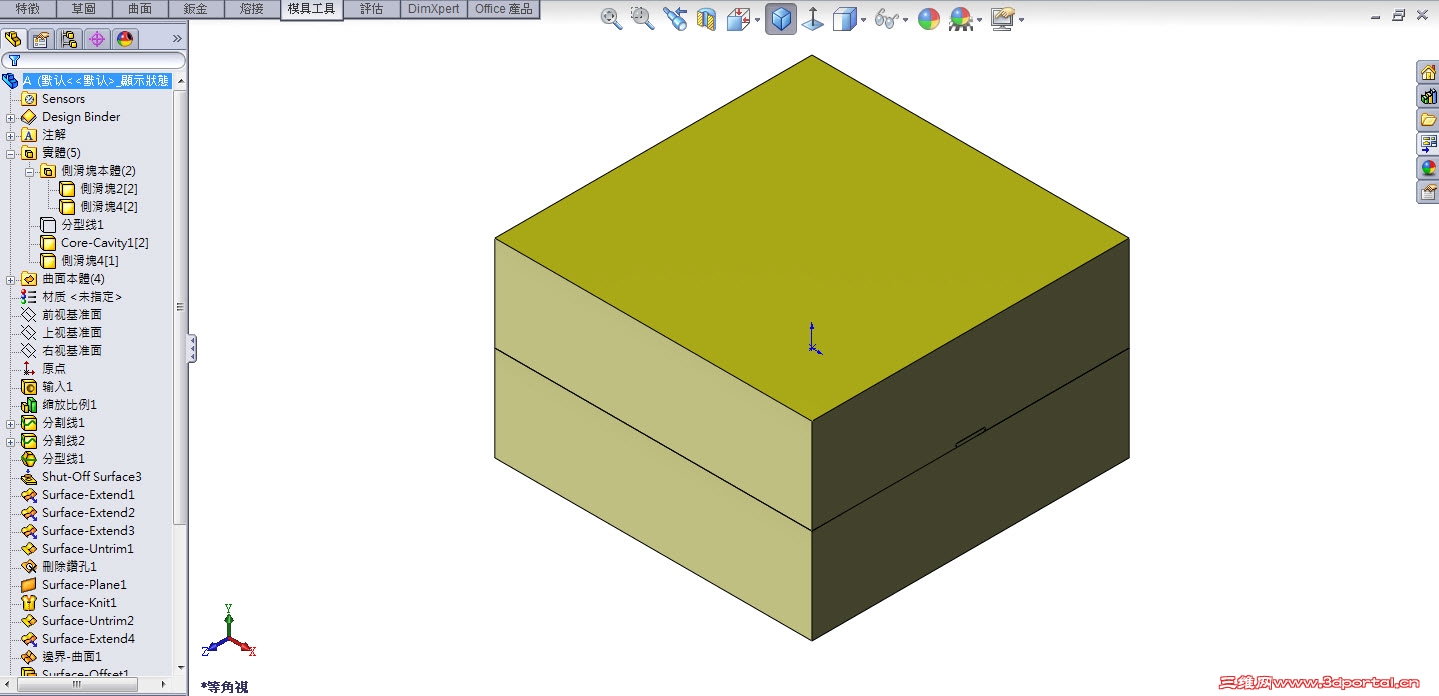Expand the 分割线1 feature node

[11, 423]
